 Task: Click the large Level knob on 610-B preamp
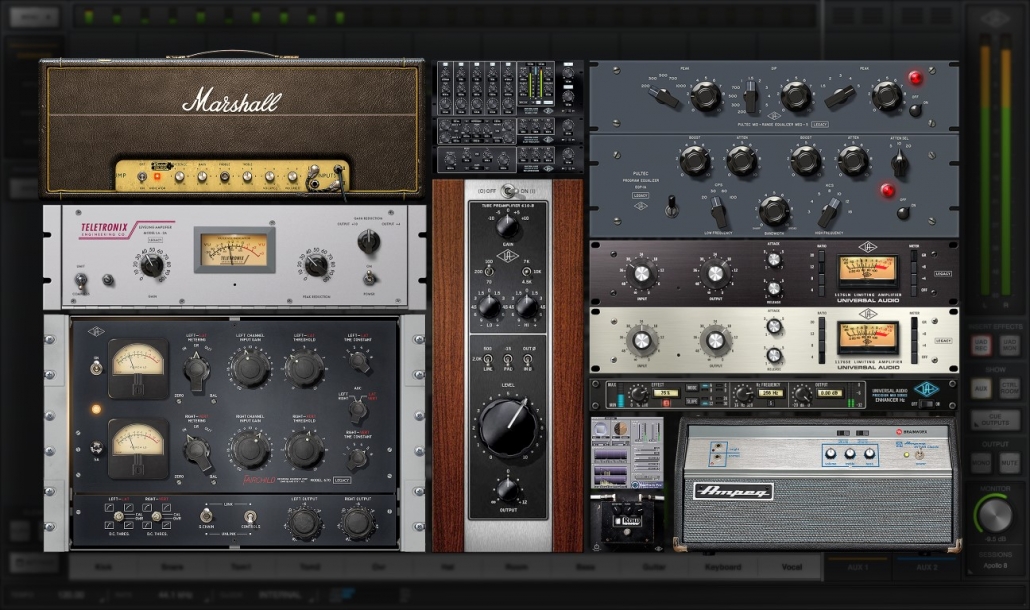[x=508, y=427]
